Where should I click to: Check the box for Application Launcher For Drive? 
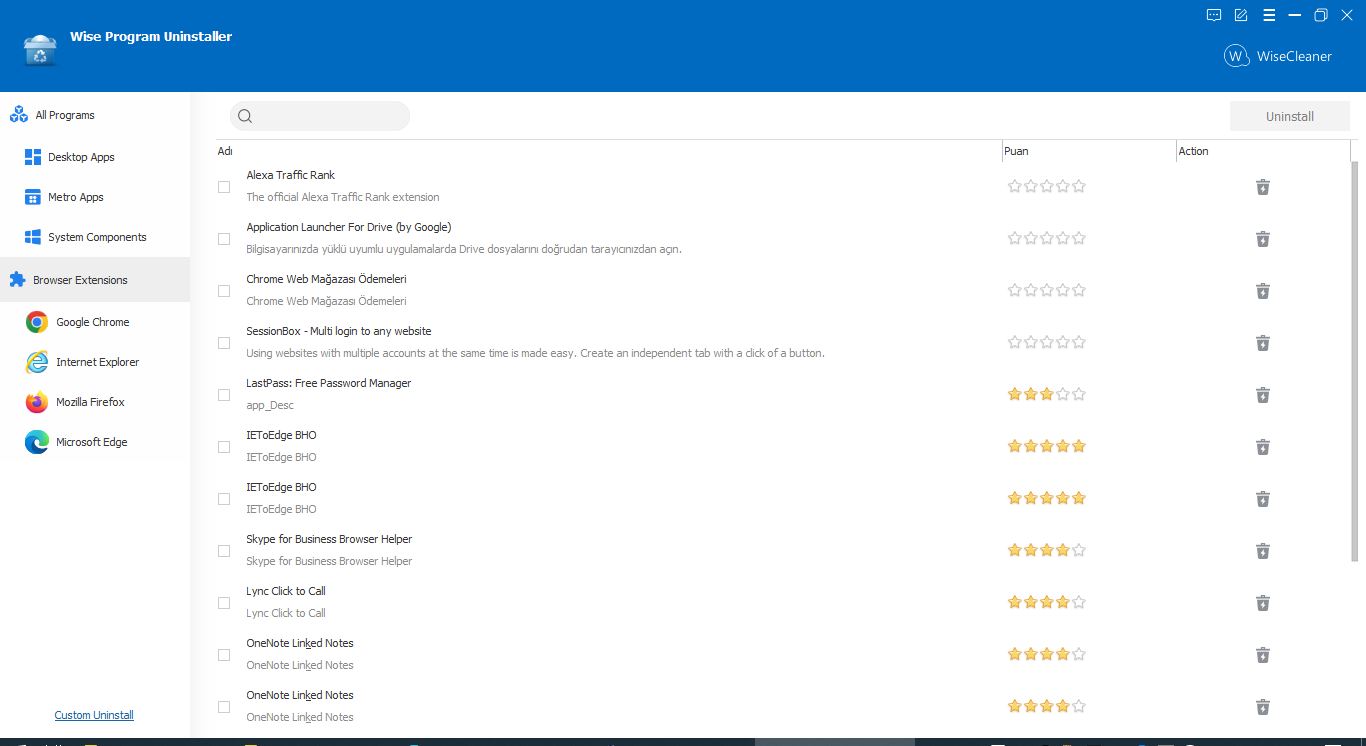coord(224,239)
